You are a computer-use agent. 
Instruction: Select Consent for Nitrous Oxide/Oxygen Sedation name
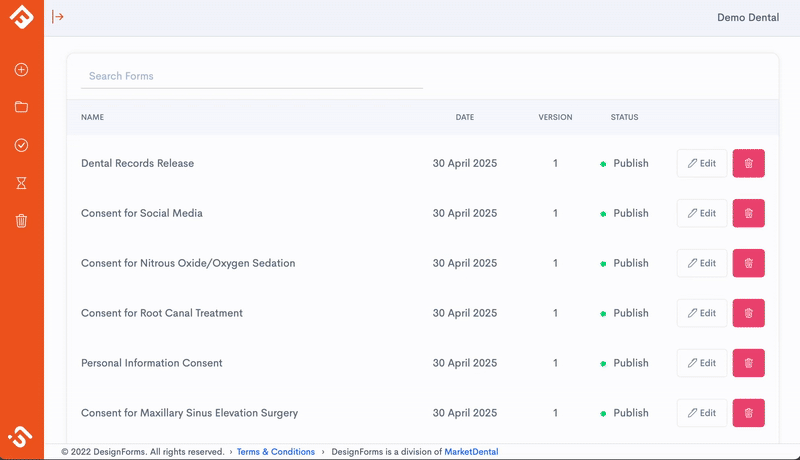188,263
